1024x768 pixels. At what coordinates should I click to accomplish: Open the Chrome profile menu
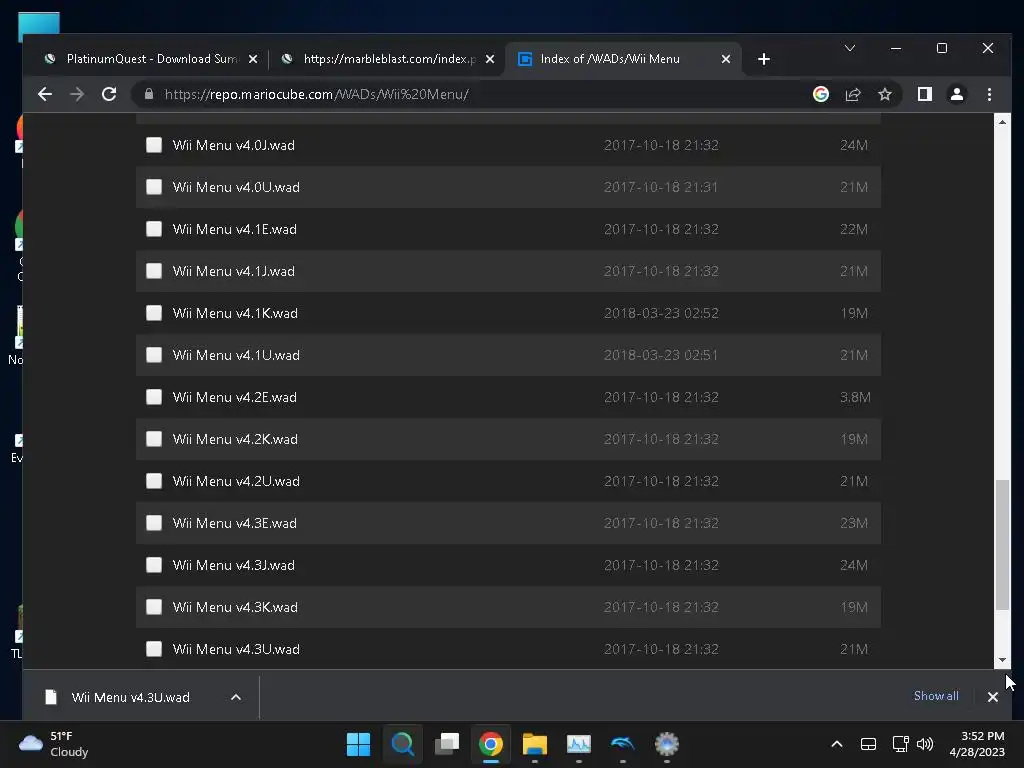(x=957, y=94)
